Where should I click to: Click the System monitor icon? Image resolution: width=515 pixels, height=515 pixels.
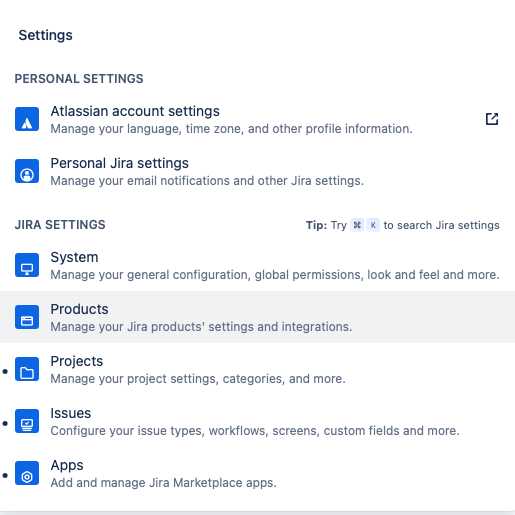[27, 265]
